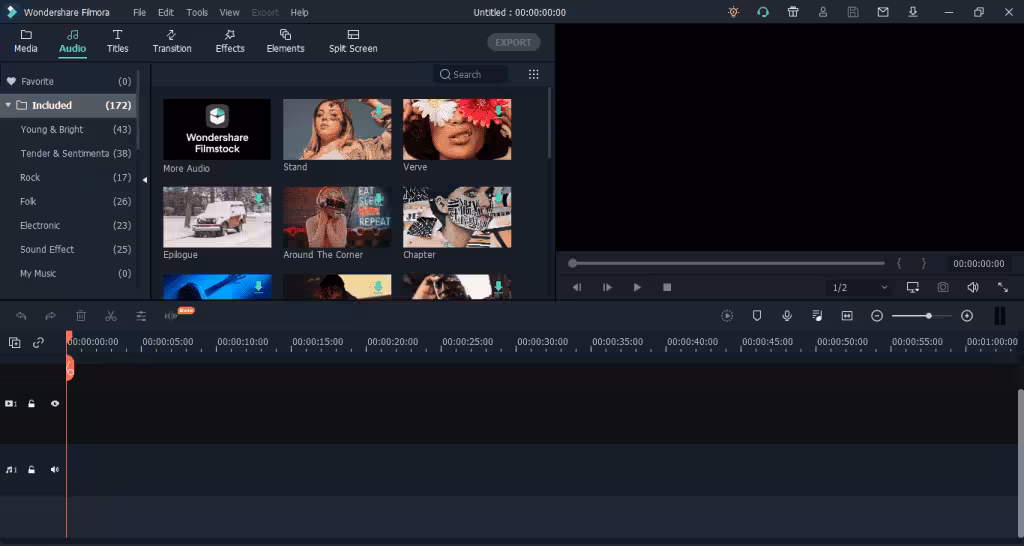Open the More Audio Filmstock thumbnail
The height and width of the screenshot is (546, 1024).
pyautogui.click(x=217, y=129)
